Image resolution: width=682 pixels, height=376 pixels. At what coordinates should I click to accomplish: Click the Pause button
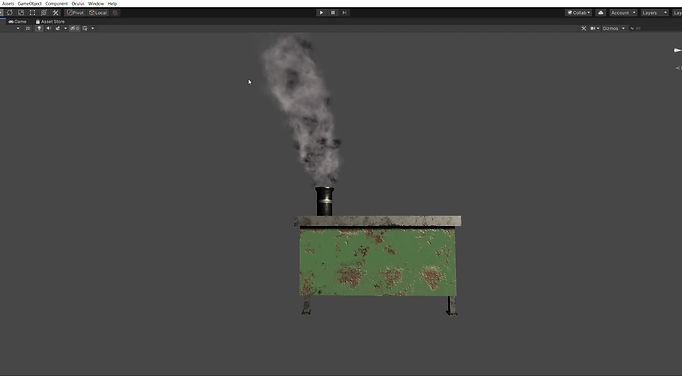tap(333, 13)
